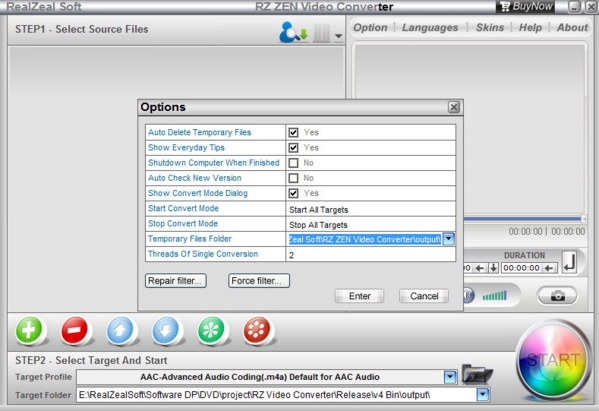Click the blue playback progress bar
599x411 pixels.
[522, 219]
